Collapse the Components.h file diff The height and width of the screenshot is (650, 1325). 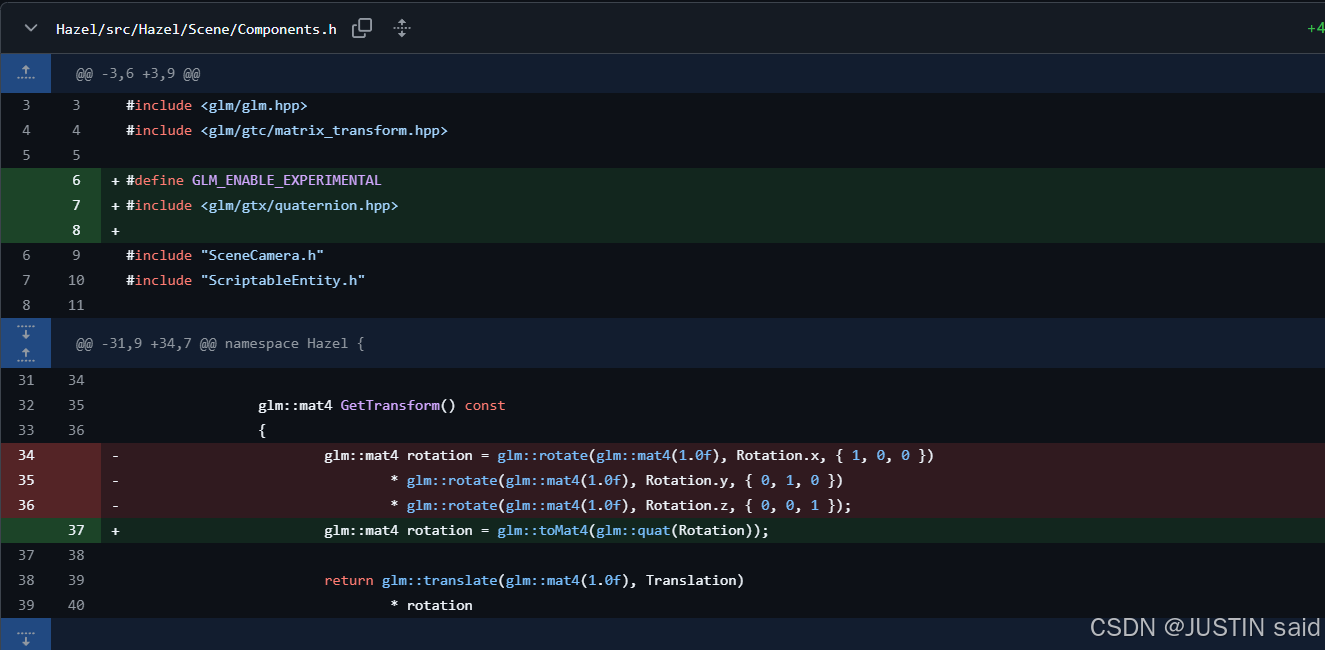pyautogui.click(x=31, y=29)
